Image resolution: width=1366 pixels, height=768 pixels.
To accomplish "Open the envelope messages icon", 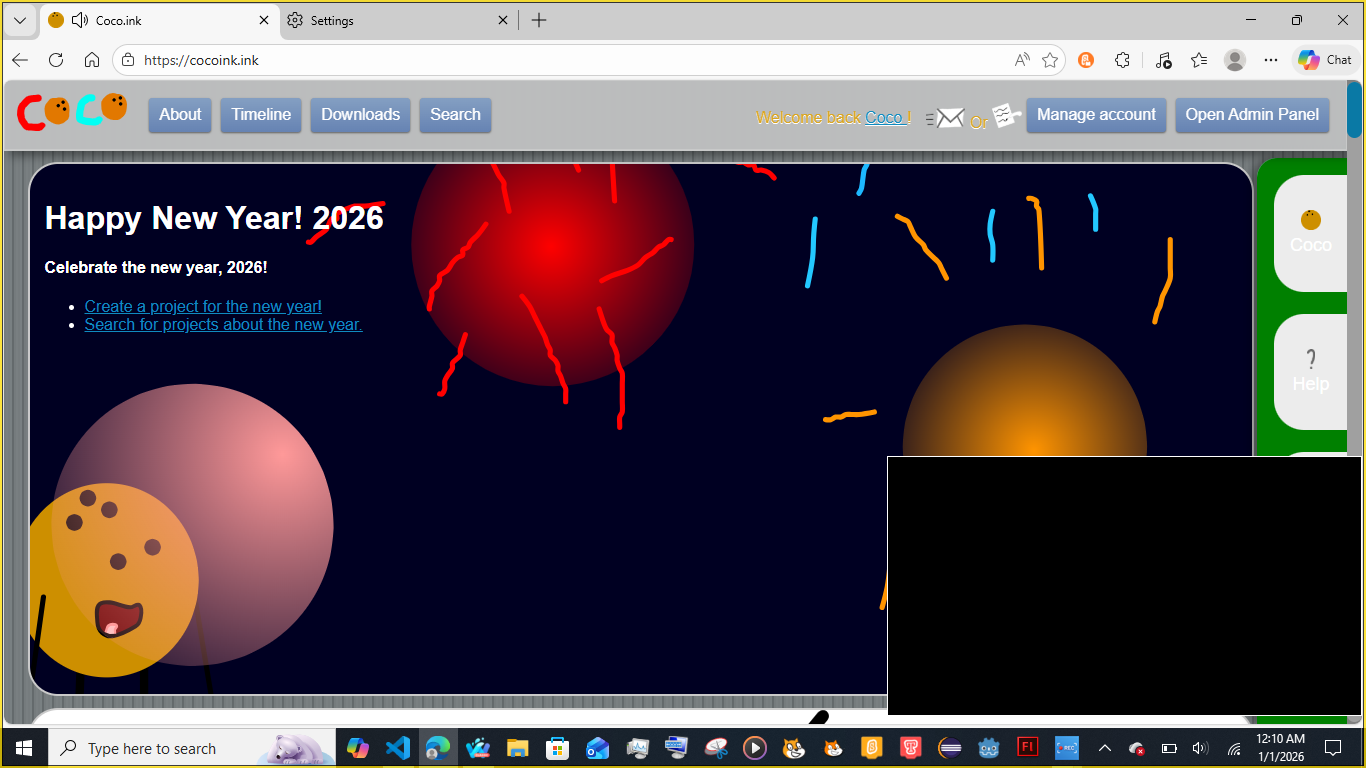I will point(946,119).
